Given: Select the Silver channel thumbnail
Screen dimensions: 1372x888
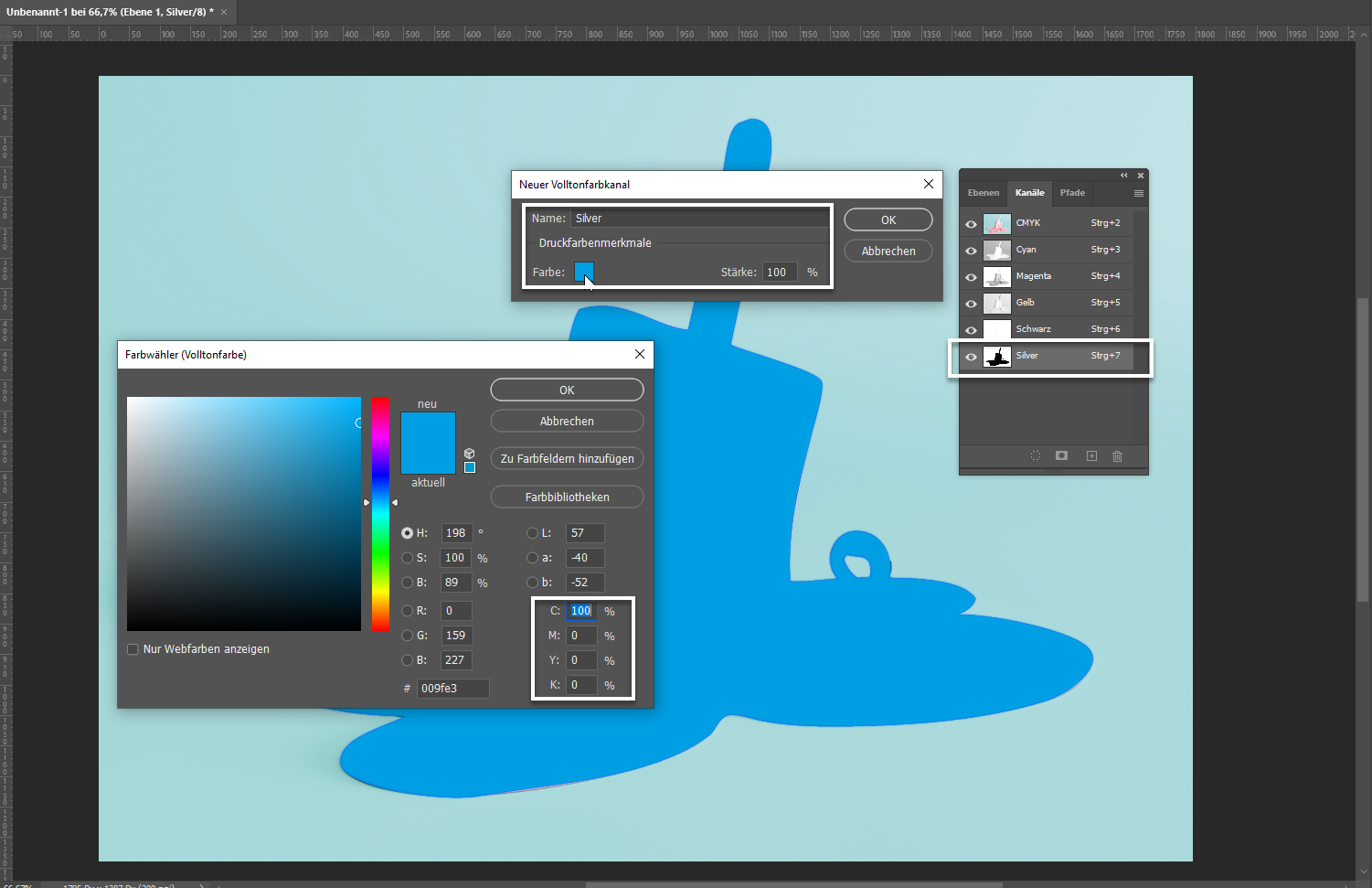Looking at the screenshot, I should 997,356.
